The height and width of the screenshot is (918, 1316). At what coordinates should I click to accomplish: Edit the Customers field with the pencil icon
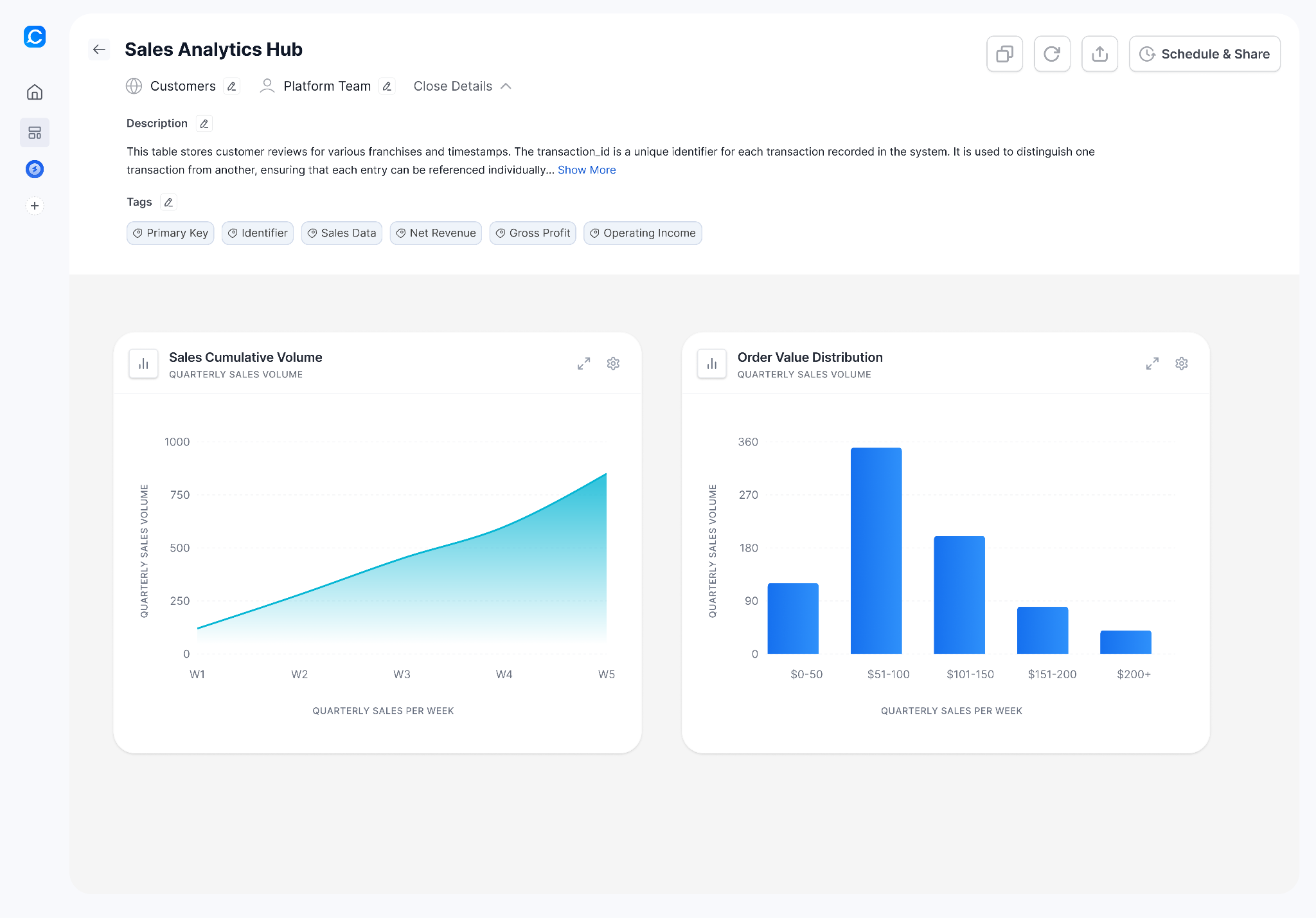231,86
